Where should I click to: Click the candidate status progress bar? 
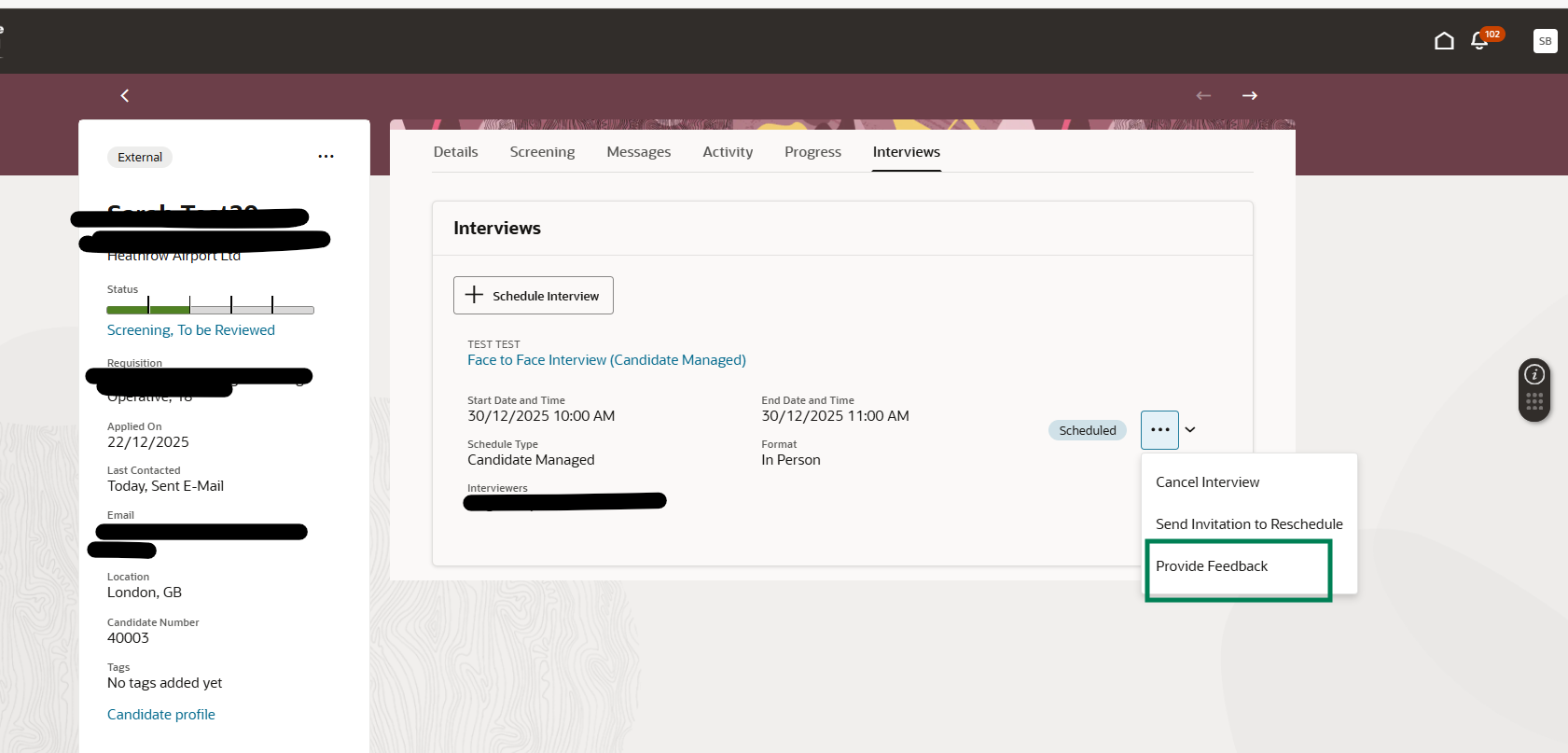click(x=210, y=309)
